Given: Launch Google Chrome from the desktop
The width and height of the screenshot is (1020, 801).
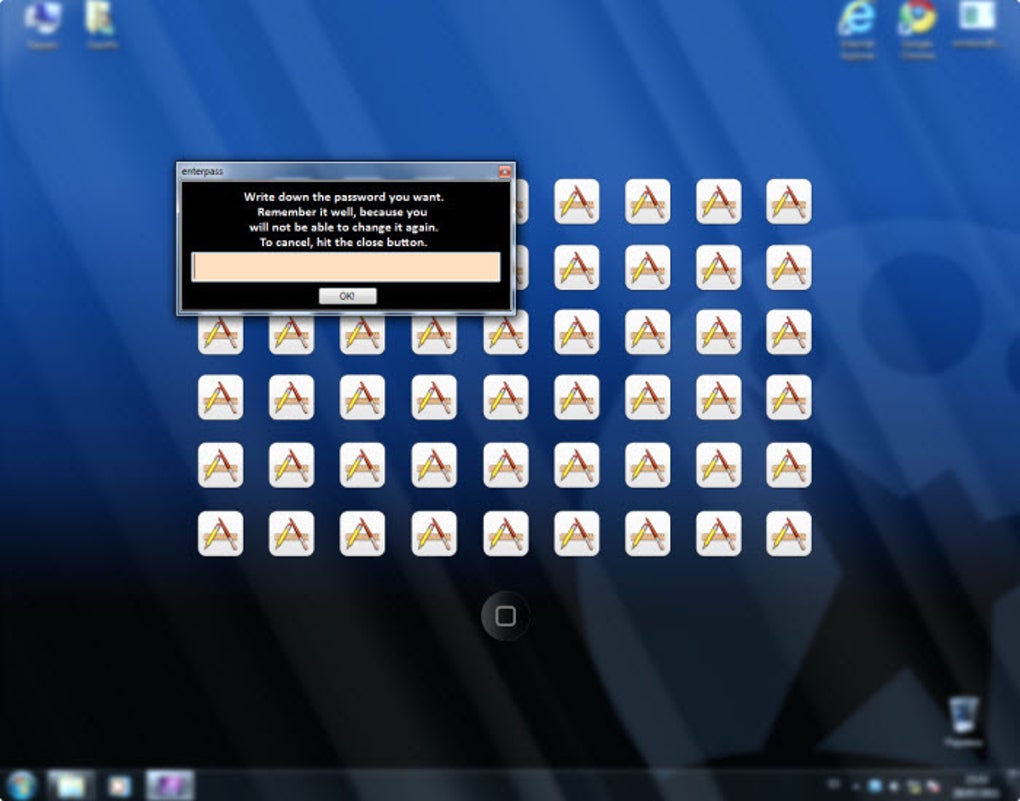Looking at the screenshot, I should (917, 29).
